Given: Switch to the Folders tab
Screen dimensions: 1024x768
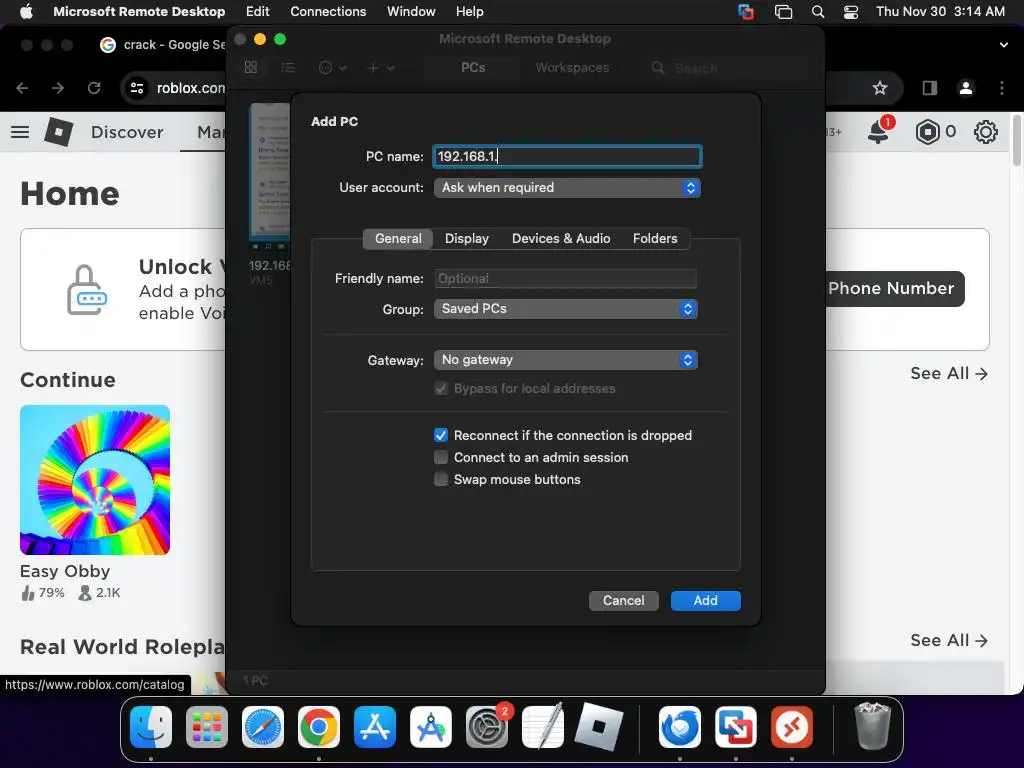Looking at the screenshot, I should point(654,238).
